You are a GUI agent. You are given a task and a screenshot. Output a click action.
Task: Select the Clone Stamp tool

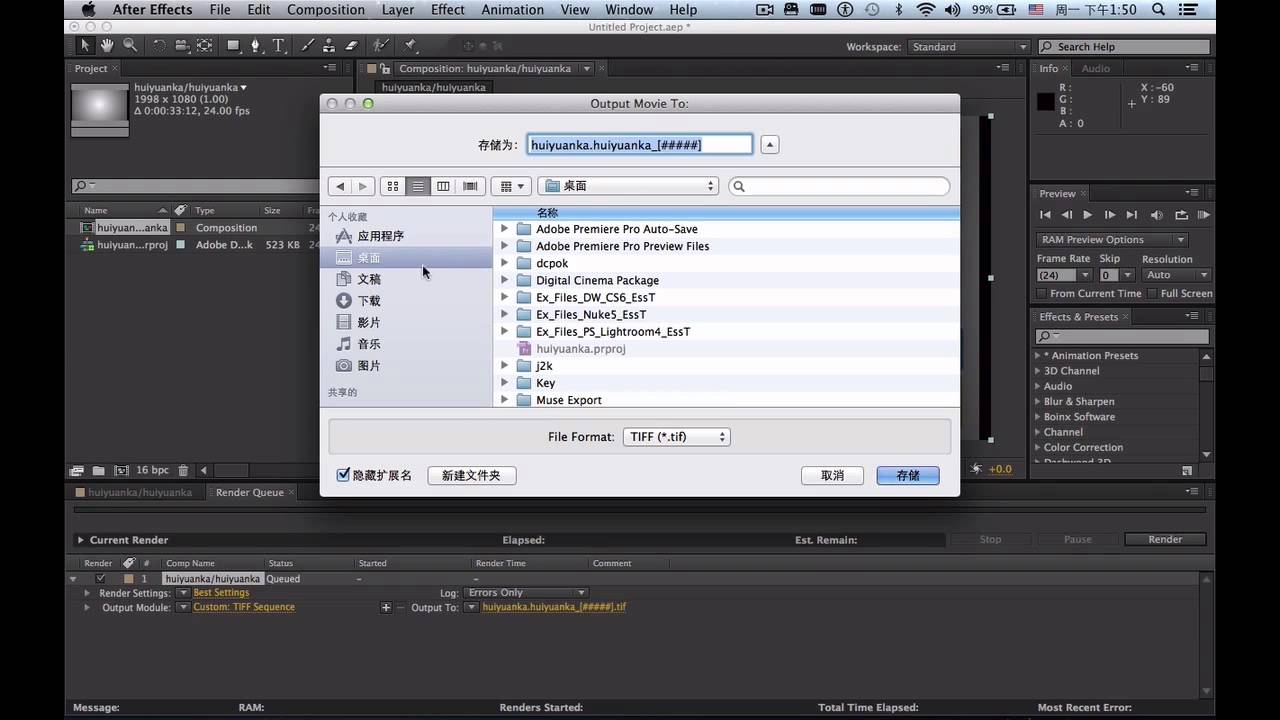pos(329,46)
